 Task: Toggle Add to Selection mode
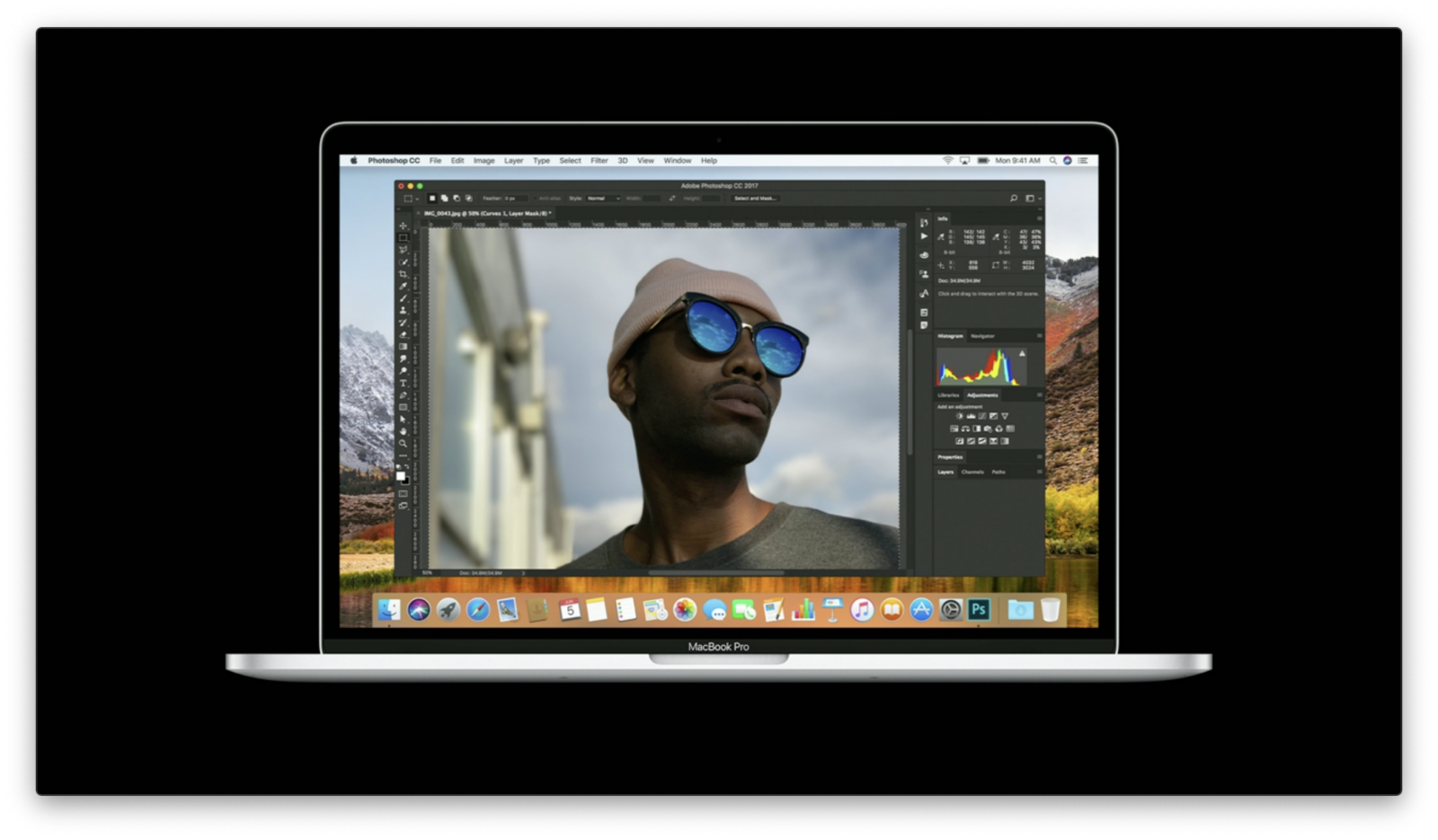click(x=444, y=199)
